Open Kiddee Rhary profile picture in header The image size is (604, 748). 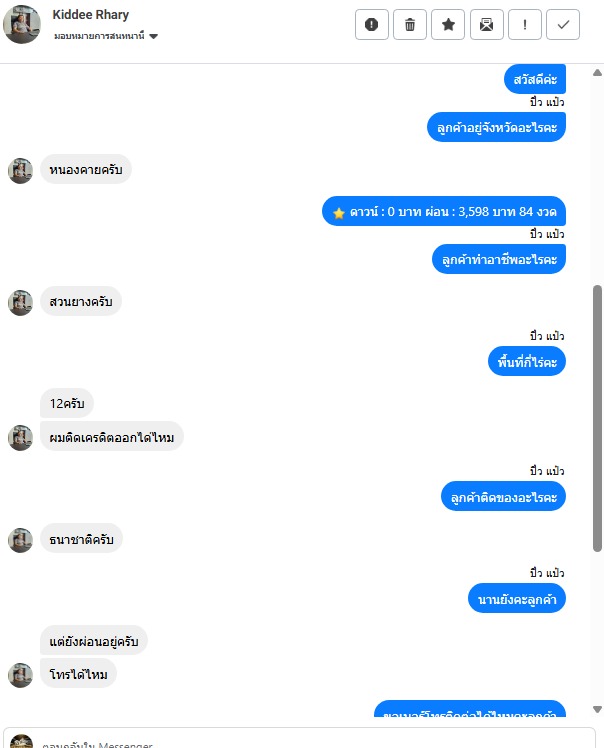[22, 24]
